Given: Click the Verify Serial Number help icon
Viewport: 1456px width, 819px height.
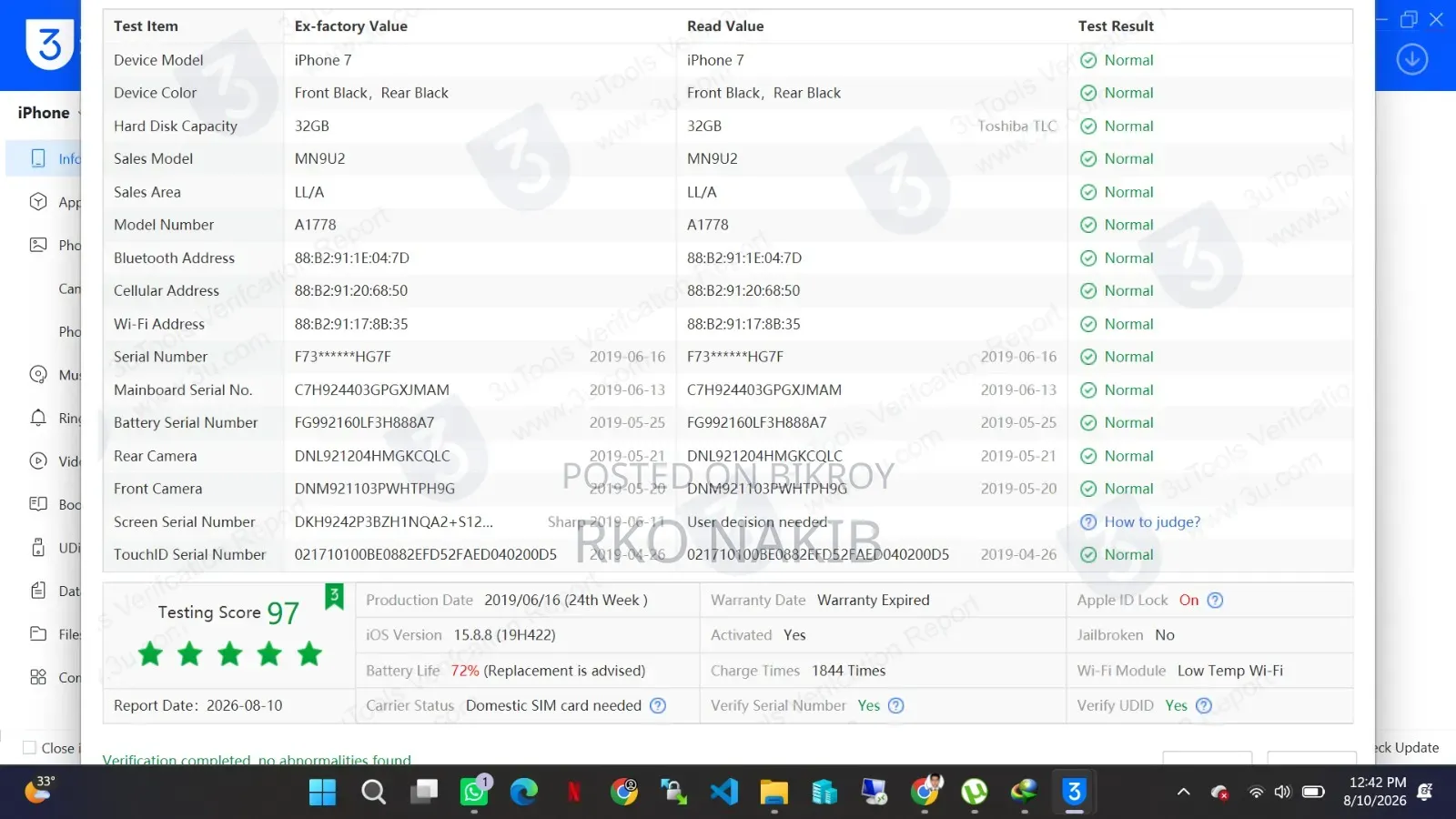Looking at the screenshot, I should click(x=896, y=705).
